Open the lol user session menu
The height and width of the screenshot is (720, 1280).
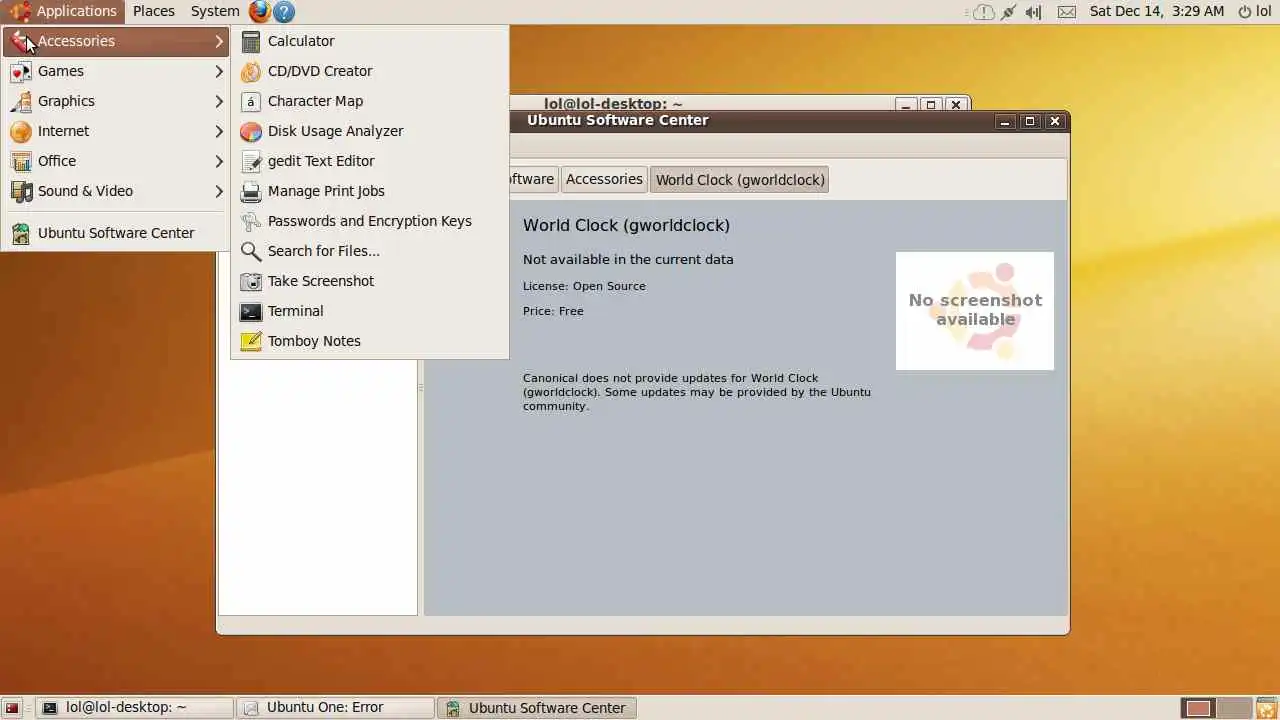point(1257,11)
